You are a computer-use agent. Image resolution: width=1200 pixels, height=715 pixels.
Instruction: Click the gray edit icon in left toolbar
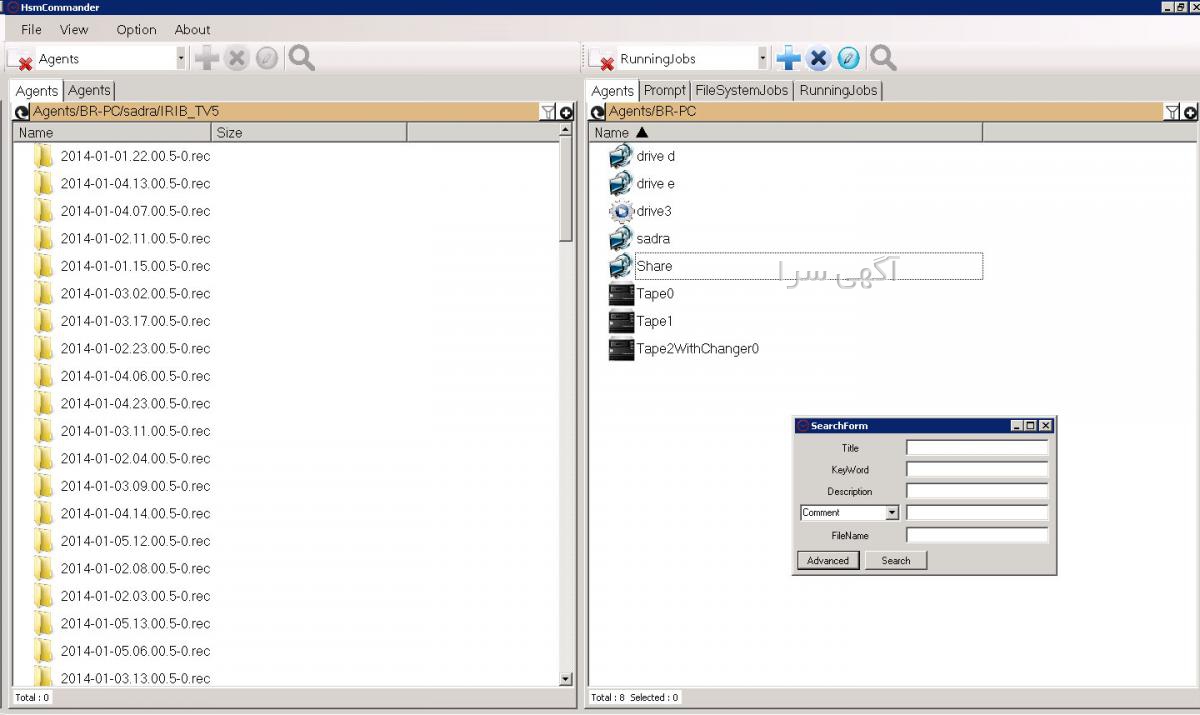click(x=267, y=58)
